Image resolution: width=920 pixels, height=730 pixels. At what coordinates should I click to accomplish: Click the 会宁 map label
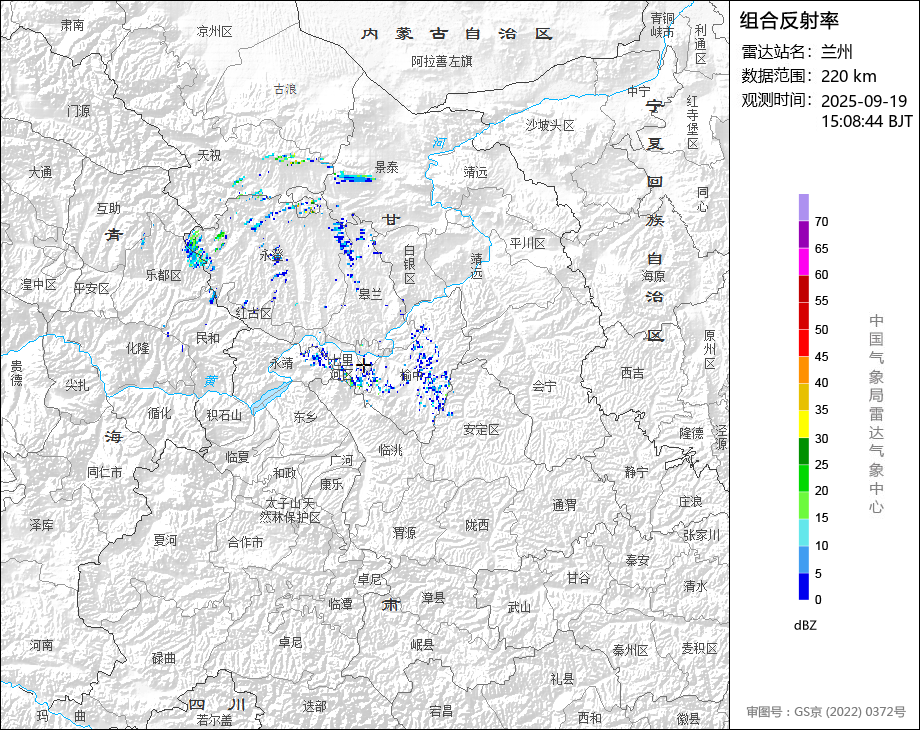(544, 386)
